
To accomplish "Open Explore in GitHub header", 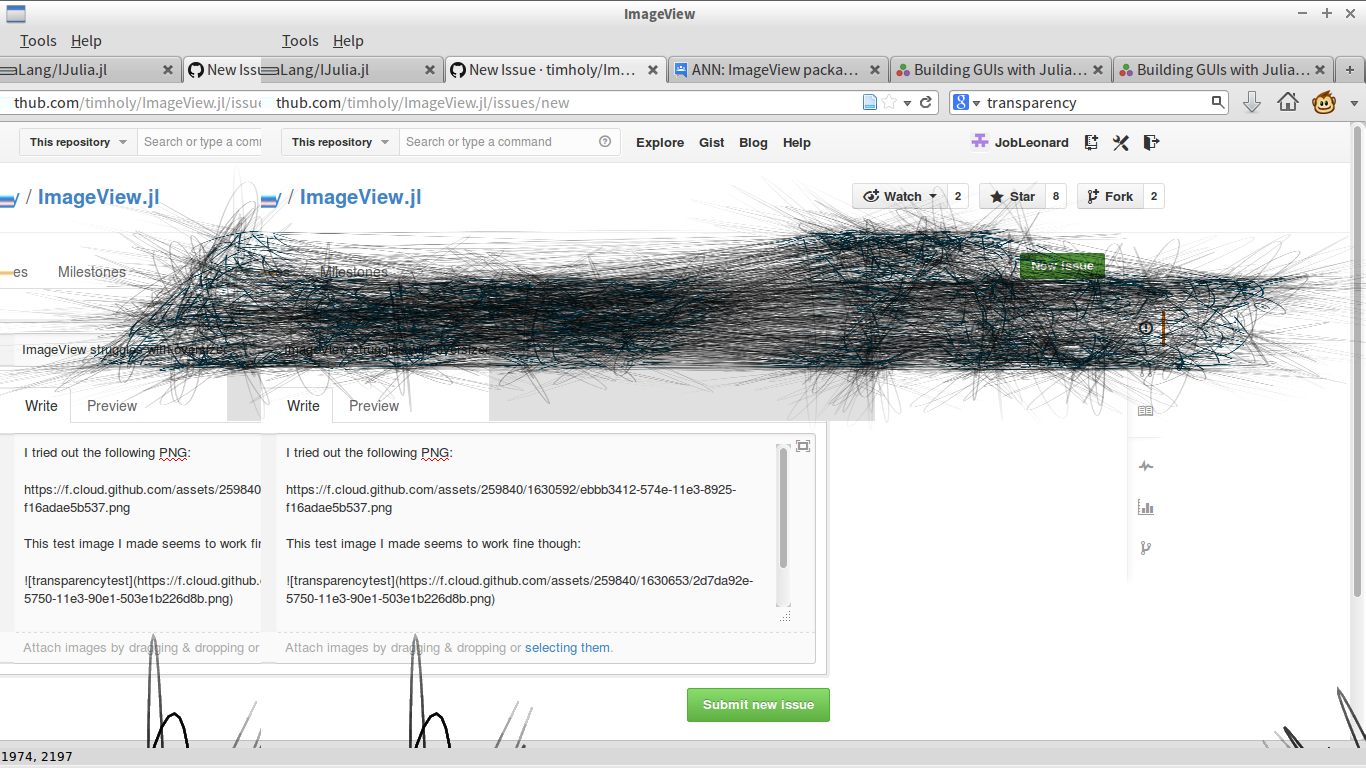I will 660,142.
